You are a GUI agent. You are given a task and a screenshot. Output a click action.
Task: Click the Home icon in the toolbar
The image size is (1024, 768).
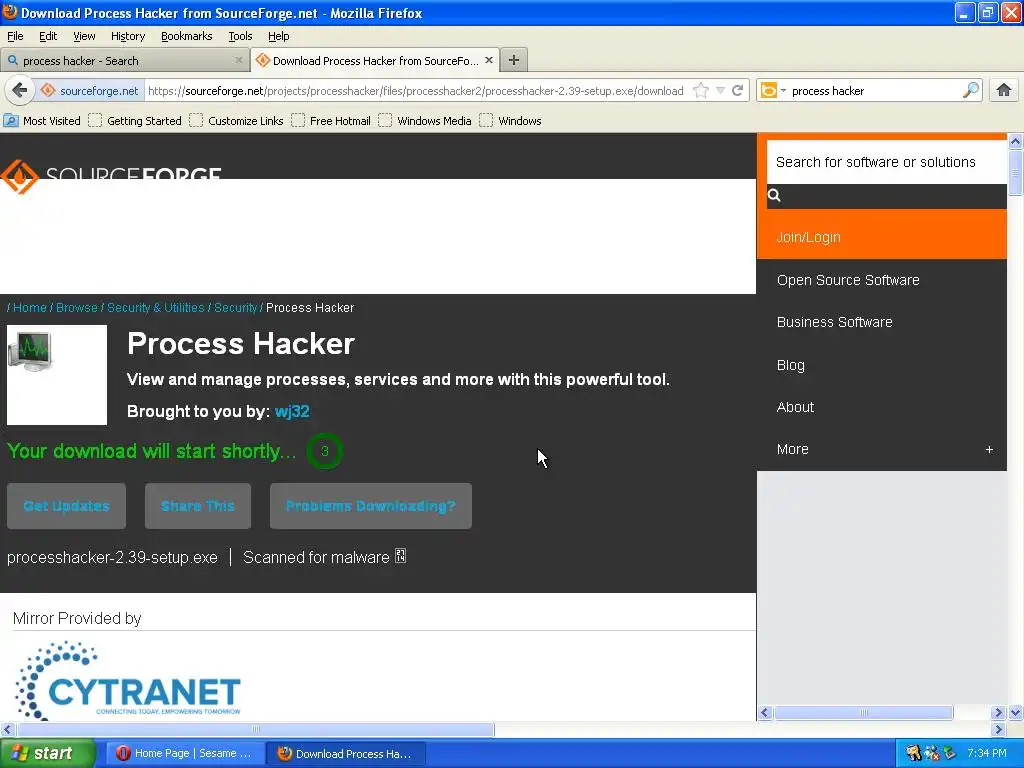coord(1004,90)
